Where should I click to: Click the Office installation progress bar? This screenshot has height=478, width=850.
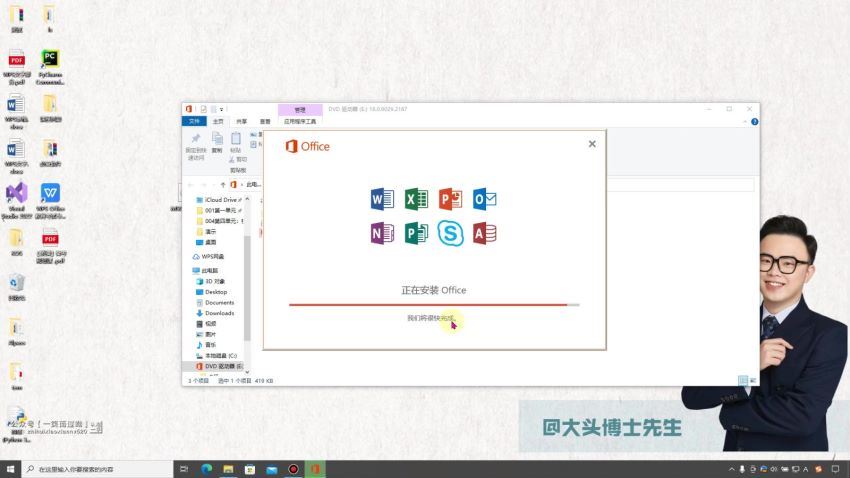pyautogui.click(x=434, y=305)
